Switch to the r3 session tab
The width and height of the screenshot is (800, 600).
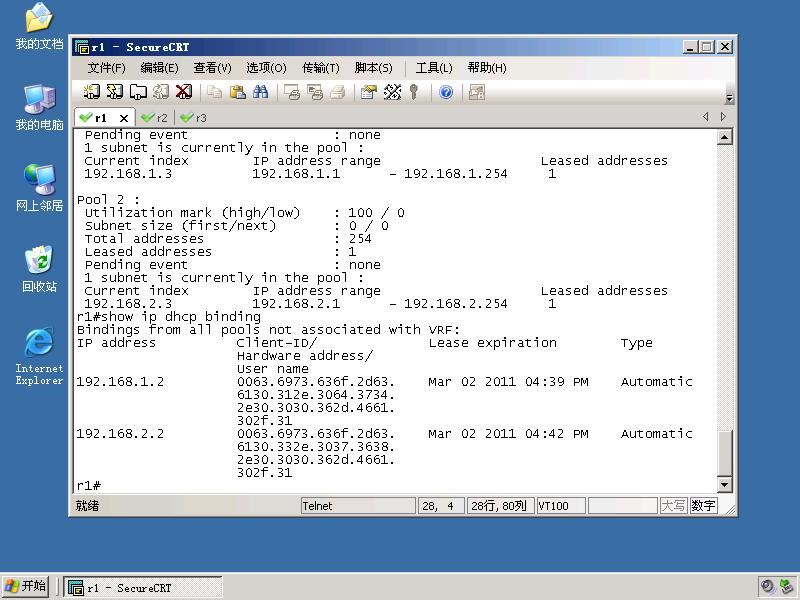[194, 118]
